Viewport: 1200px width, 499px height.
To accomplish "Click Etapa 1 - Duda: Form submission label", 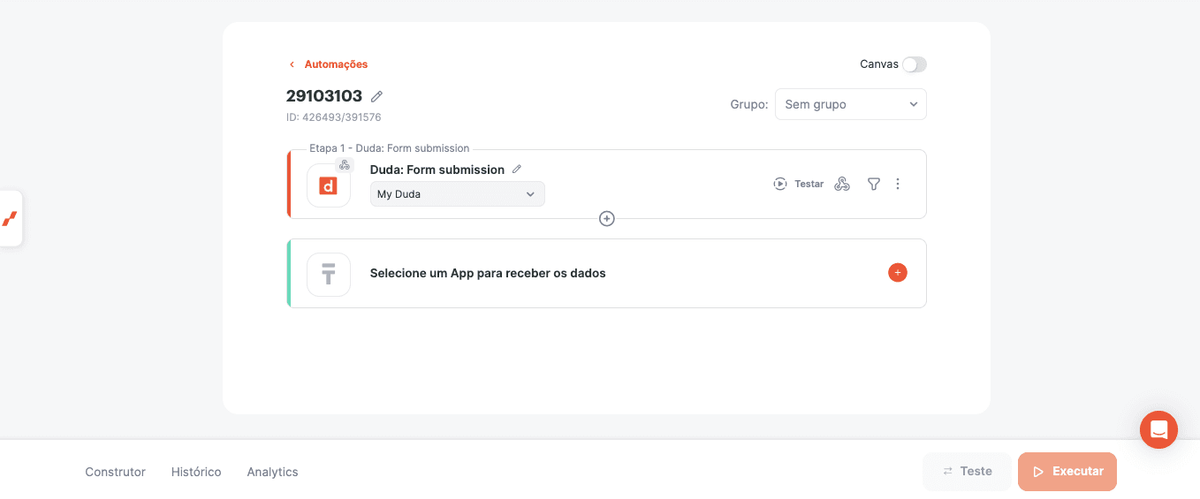I will click(x=389, y=148).
